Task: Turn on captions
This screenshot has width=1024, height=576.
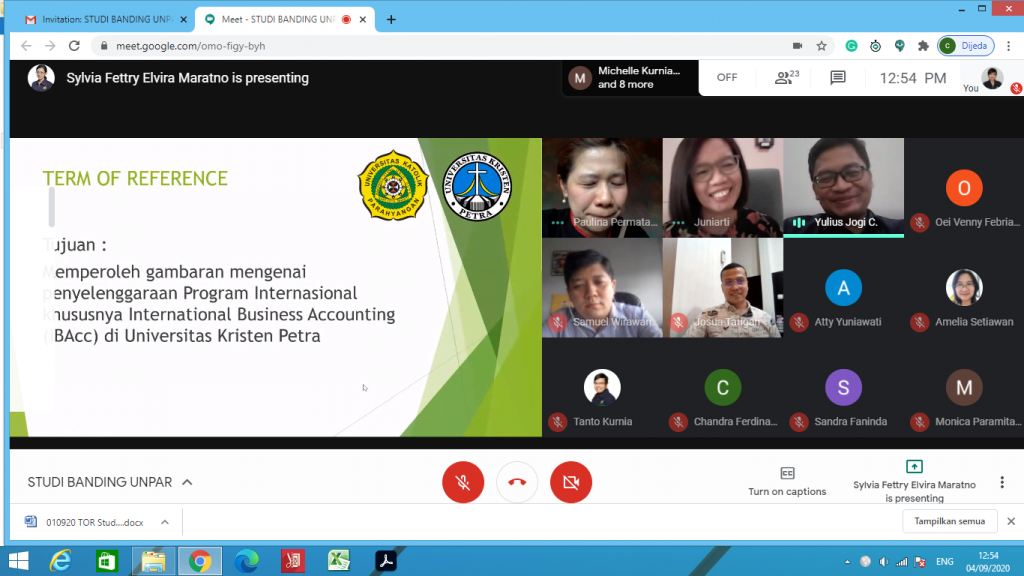Action: 787,481
